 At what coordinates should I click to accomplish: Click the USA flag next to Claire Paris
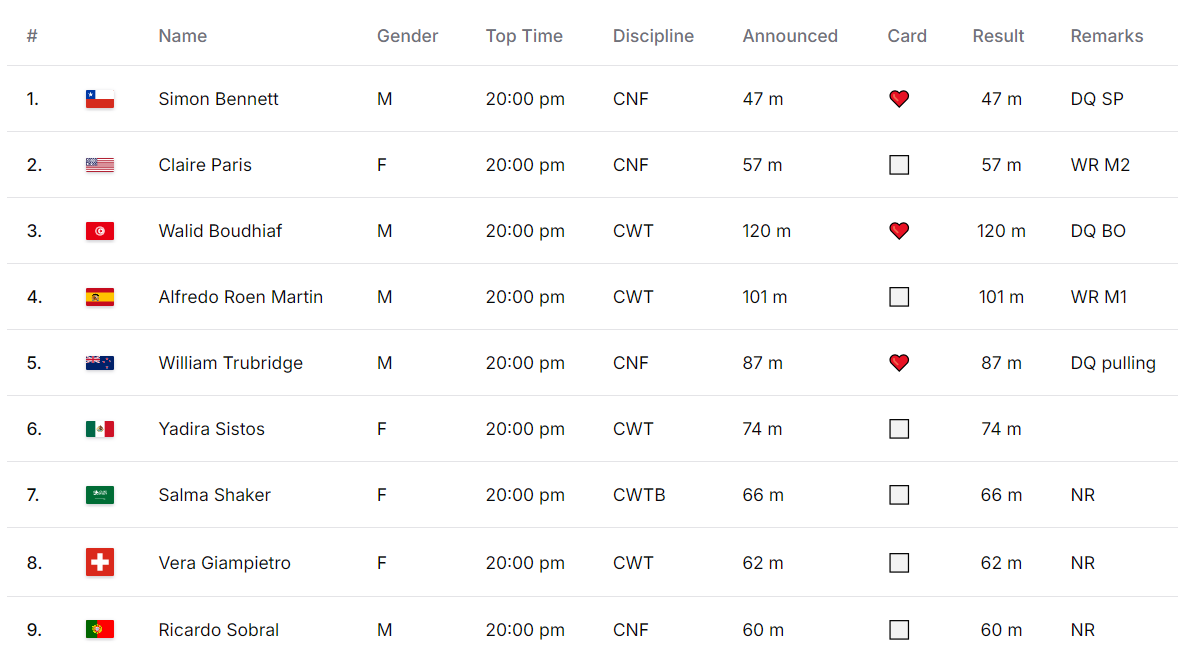[x=100, y=165]
